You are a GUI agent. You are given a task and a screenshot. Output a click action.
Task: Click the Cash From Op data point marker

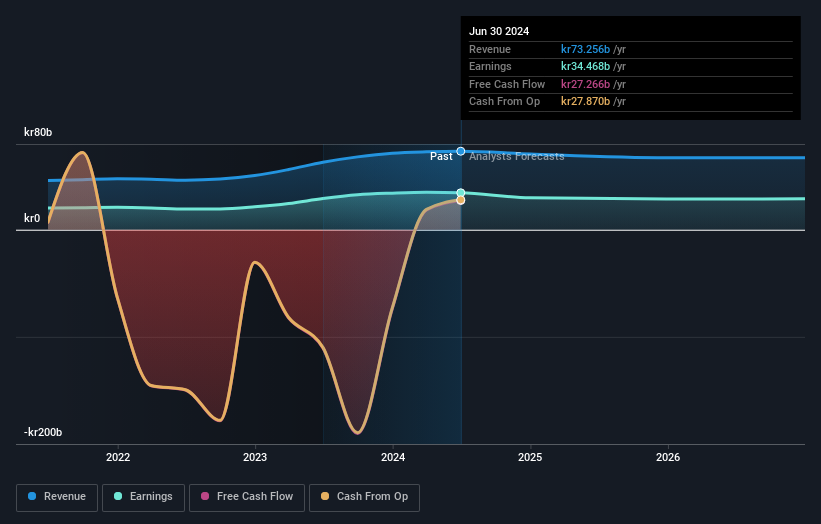pos(461,200)
